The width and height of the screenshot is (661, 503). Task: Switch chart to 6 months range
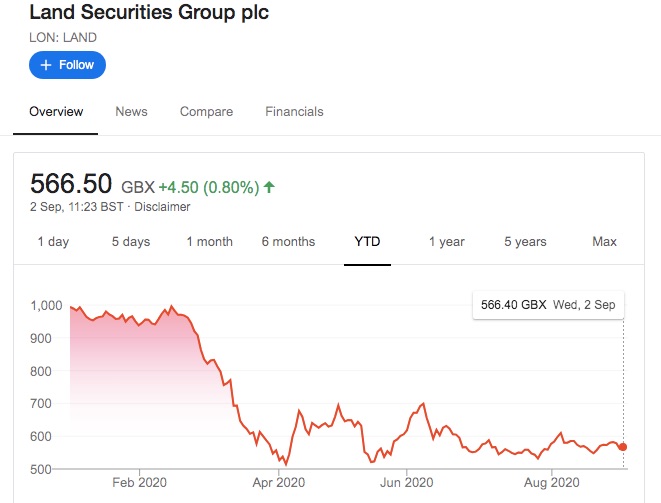[x=288, y=242]
